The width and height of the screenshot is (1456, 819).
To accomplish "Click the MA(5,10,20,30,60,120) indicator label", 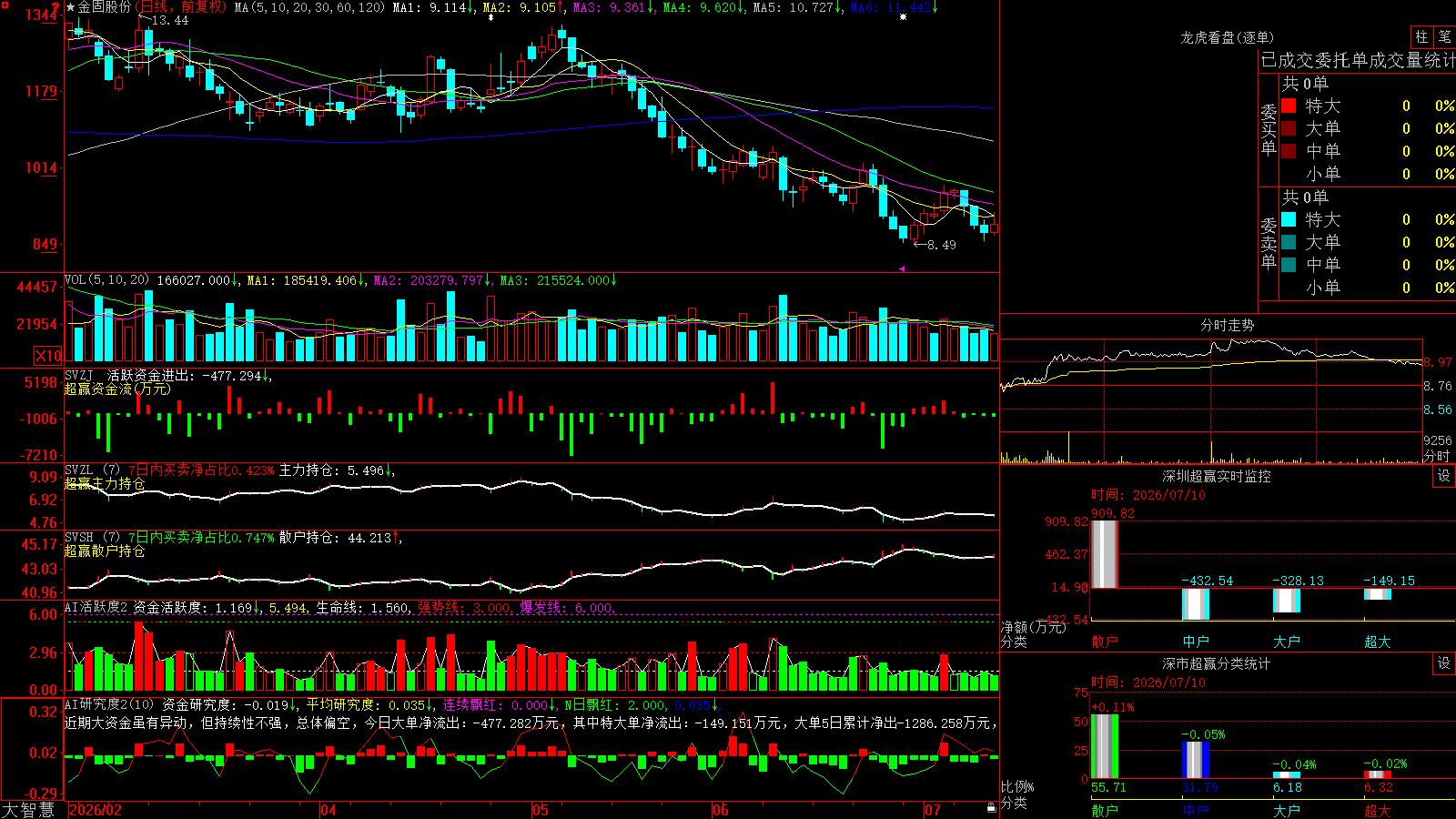I will tap(309, 7).
